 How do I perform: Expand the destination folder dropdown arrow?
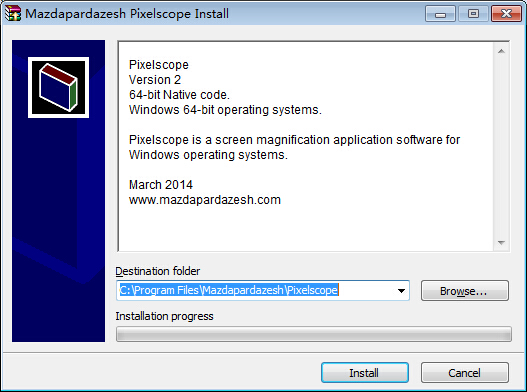point(401,290)
